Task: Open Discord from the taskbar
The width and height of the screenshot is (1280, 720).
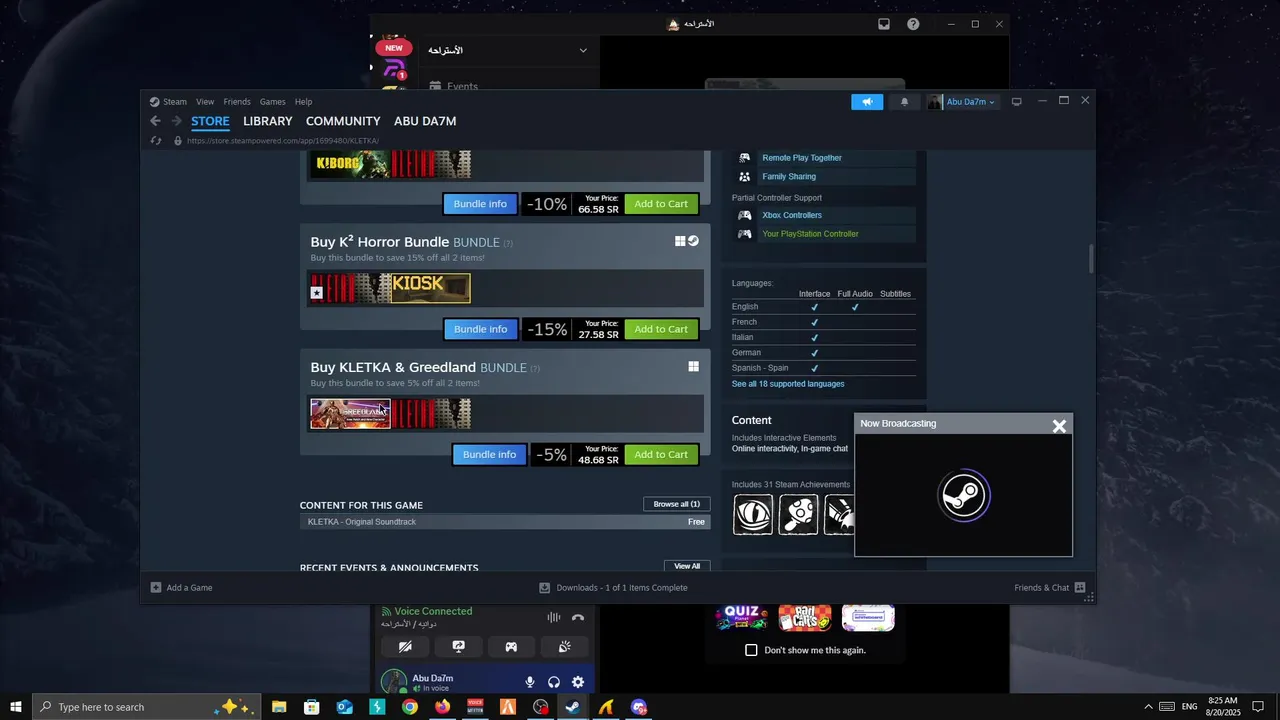Action: (639, 707)
